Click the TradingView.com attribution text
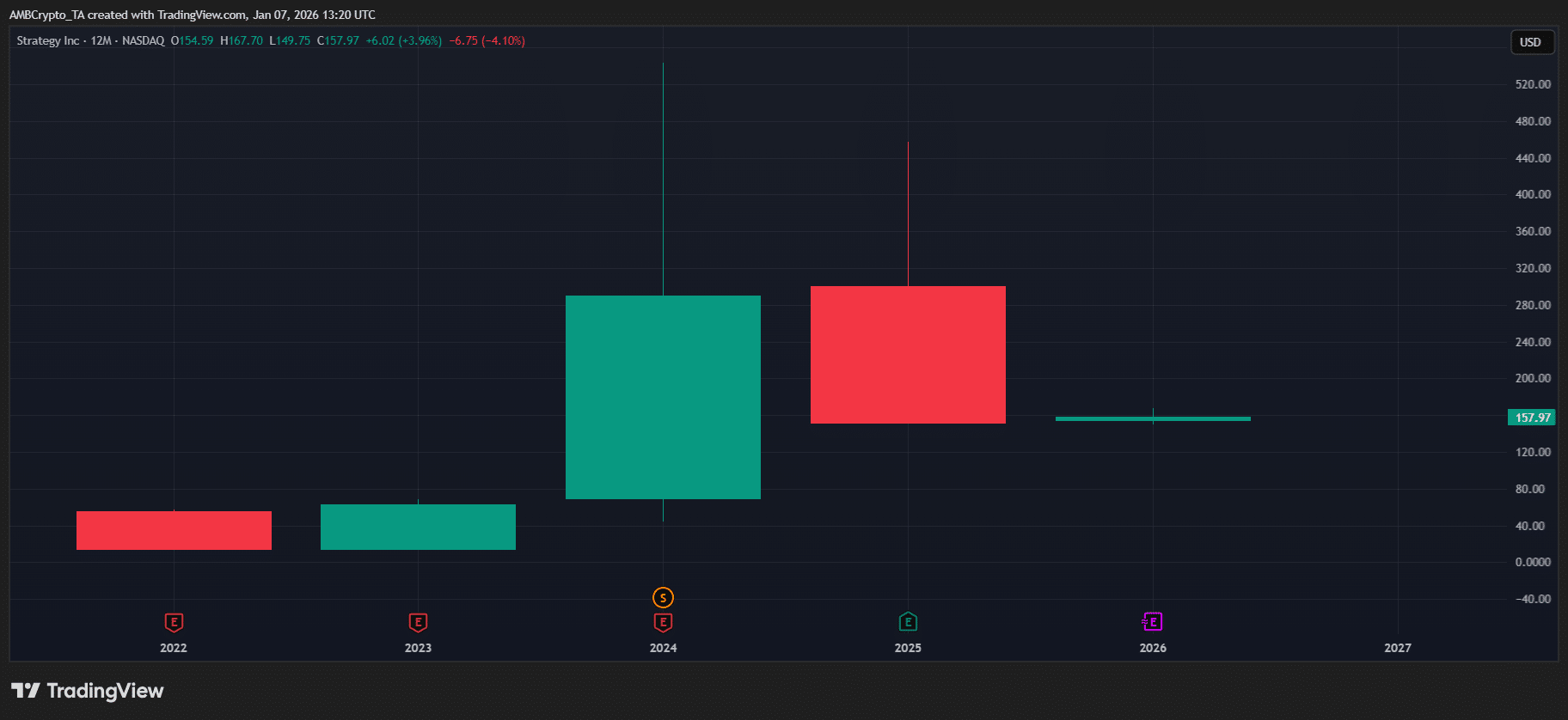This screenshot has height=720, width=1568. coord(201,15)
